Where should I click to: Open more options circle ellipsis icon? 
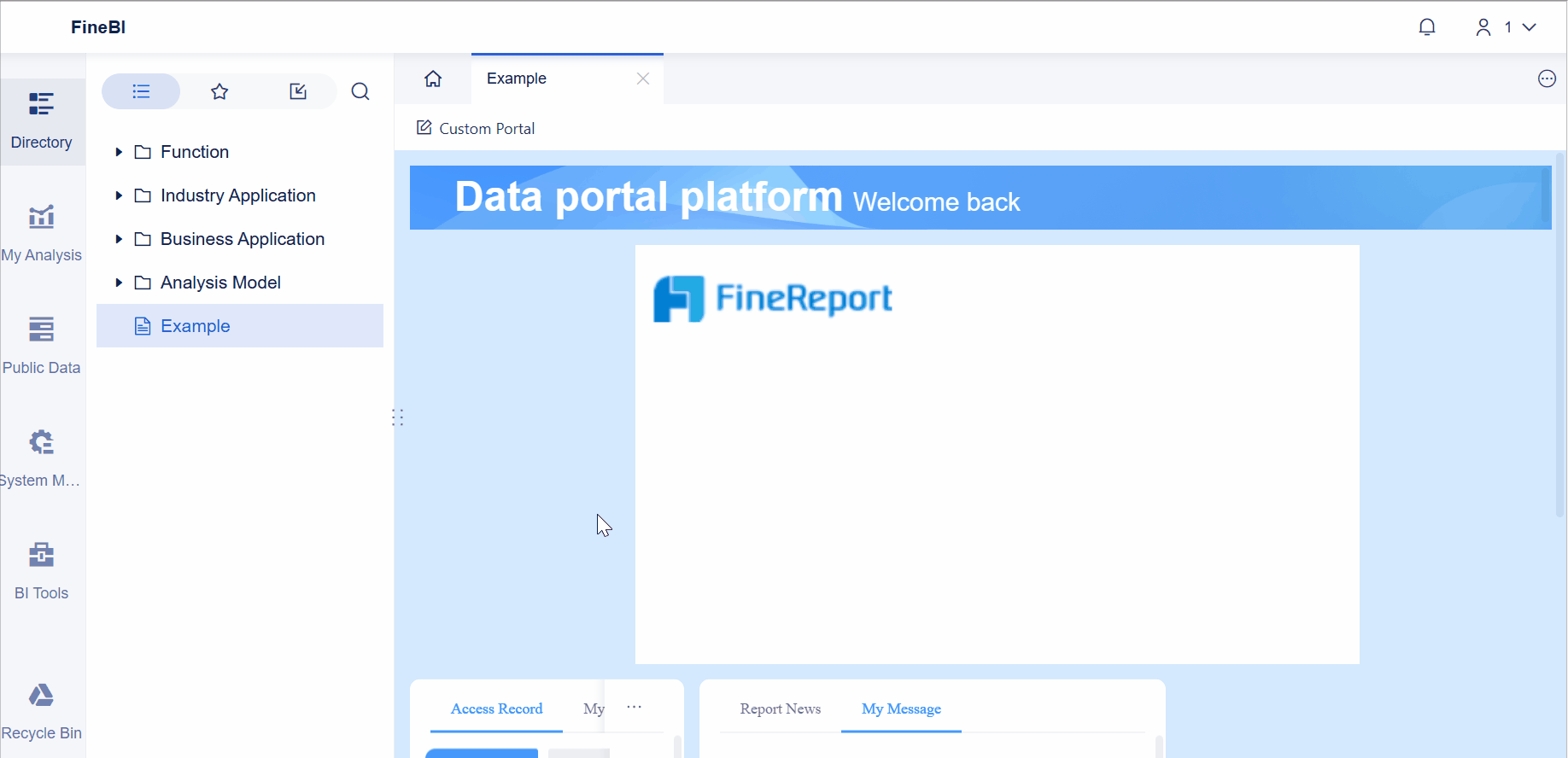point(1547,79)
